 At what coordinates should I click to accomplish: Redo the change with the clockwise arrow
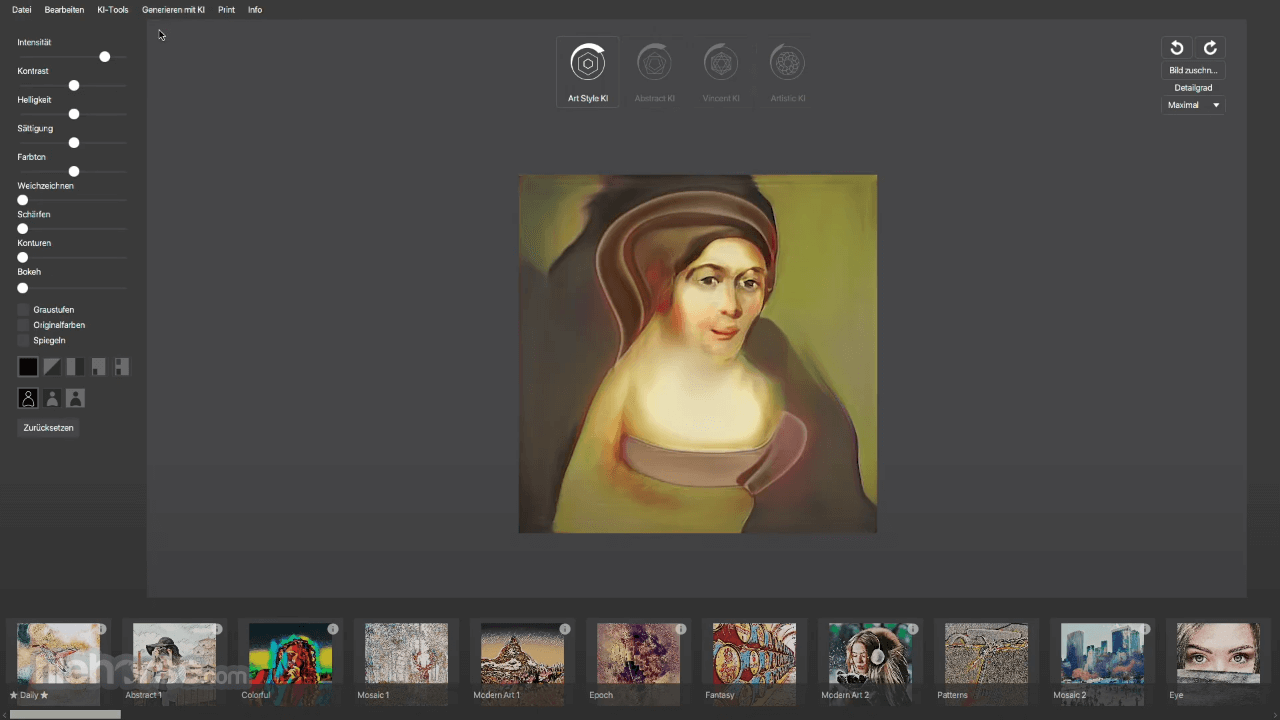[x=1210, y=48]
